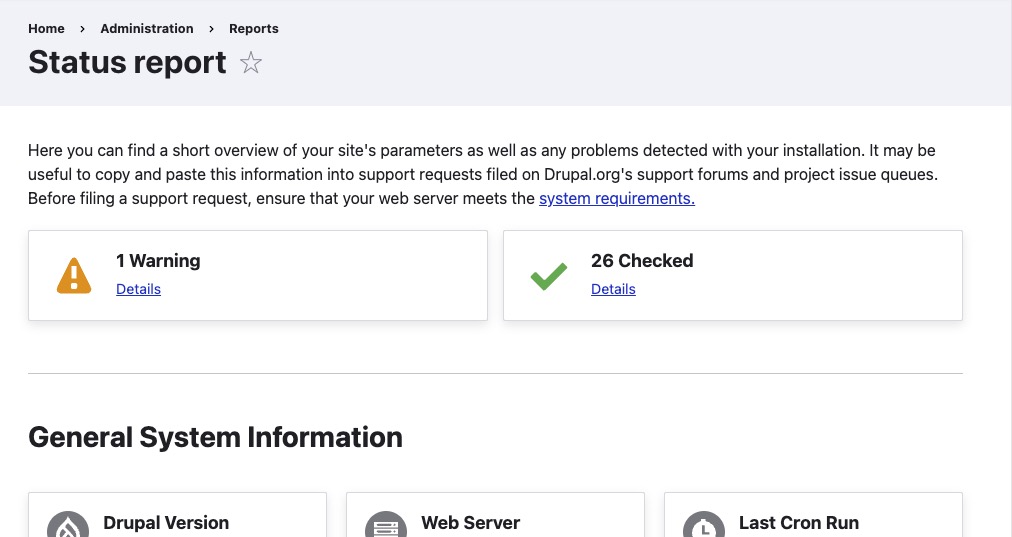The height and width of the screenshot is (537, 1012).
Task: Open the system requirements link
Action: 617,198
